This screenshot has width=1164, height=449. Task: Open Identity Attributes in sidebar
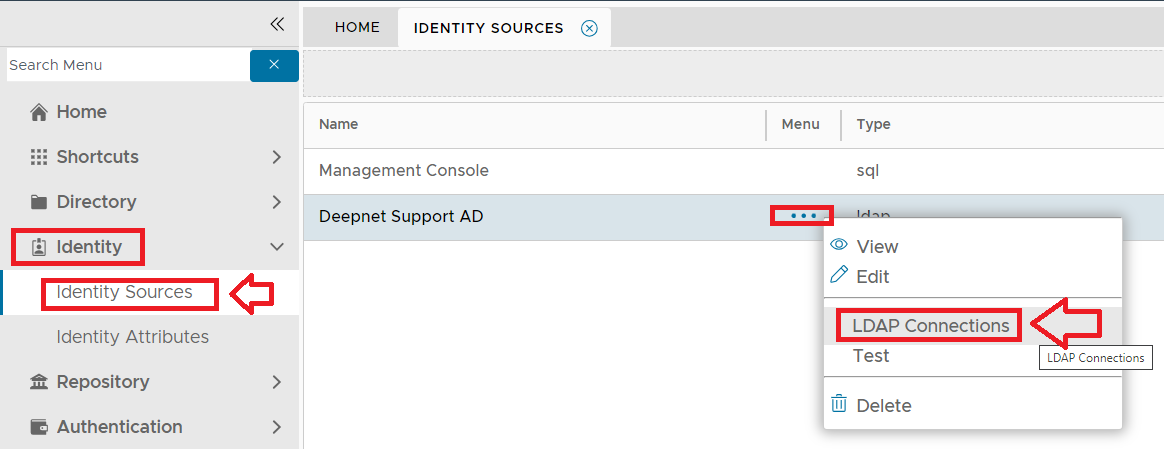tap(132, 337)
